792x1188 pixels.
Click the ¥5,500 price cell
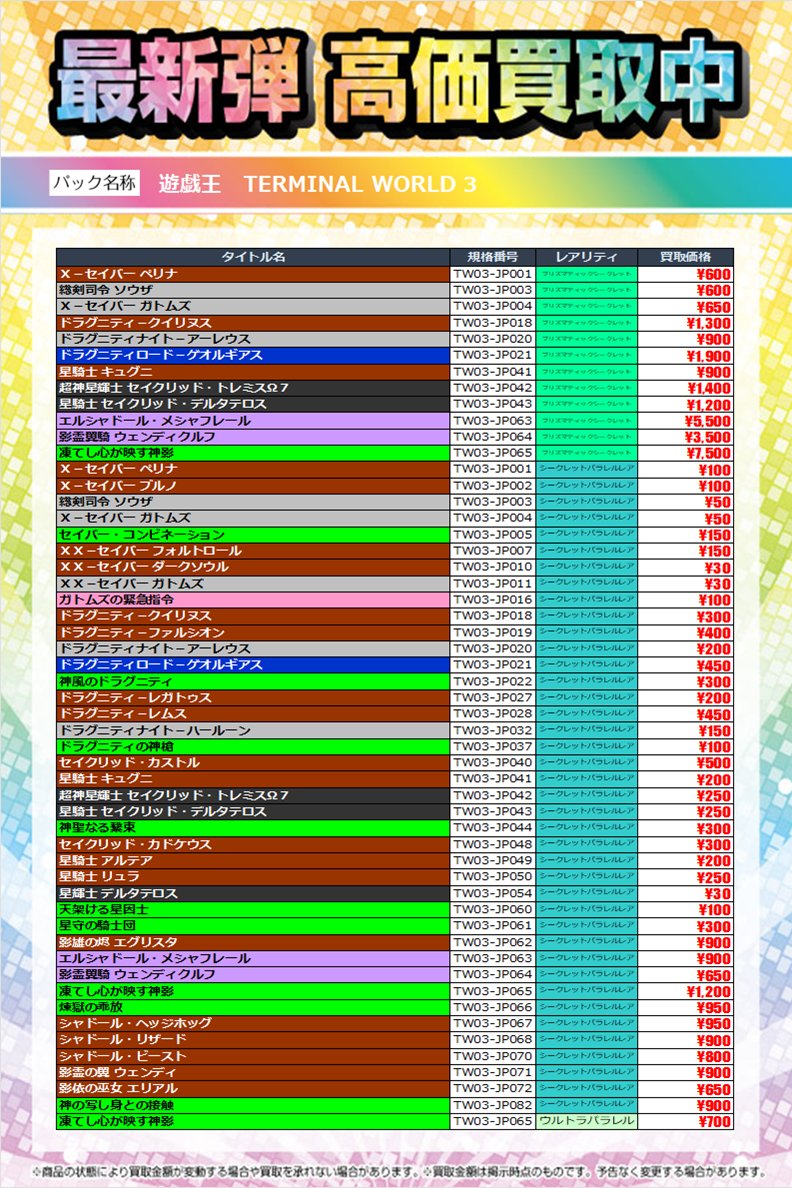(x=685, y=420)
